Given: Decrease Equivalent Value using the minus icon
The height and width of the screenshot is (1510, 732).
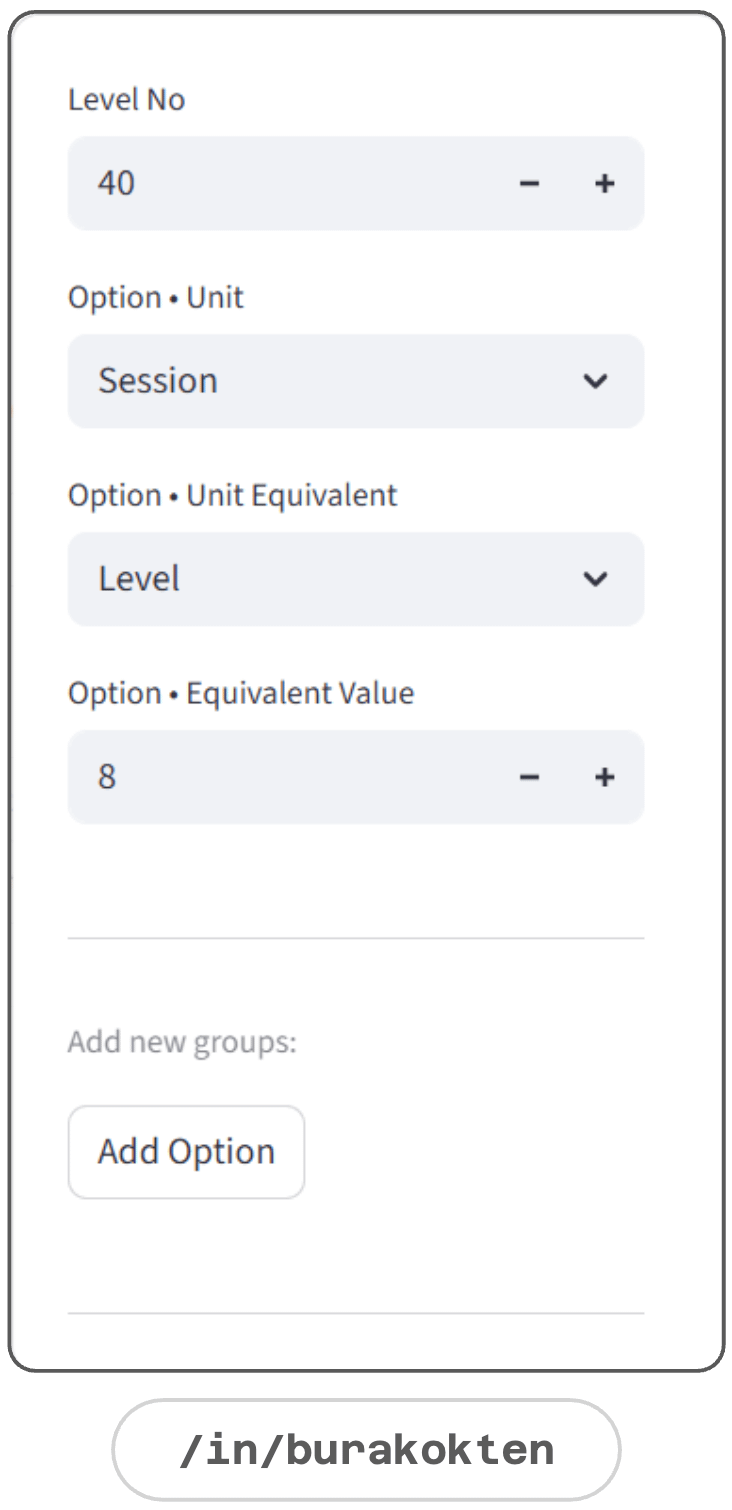Looking at the screenshot, I should (530, 777).
